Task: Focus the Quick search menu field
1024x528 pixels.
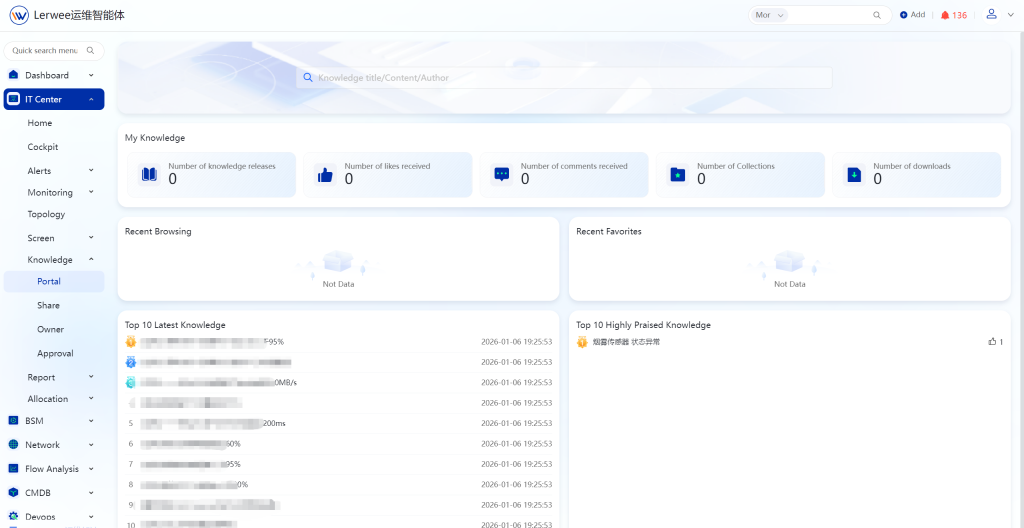Action: (46, 50)
